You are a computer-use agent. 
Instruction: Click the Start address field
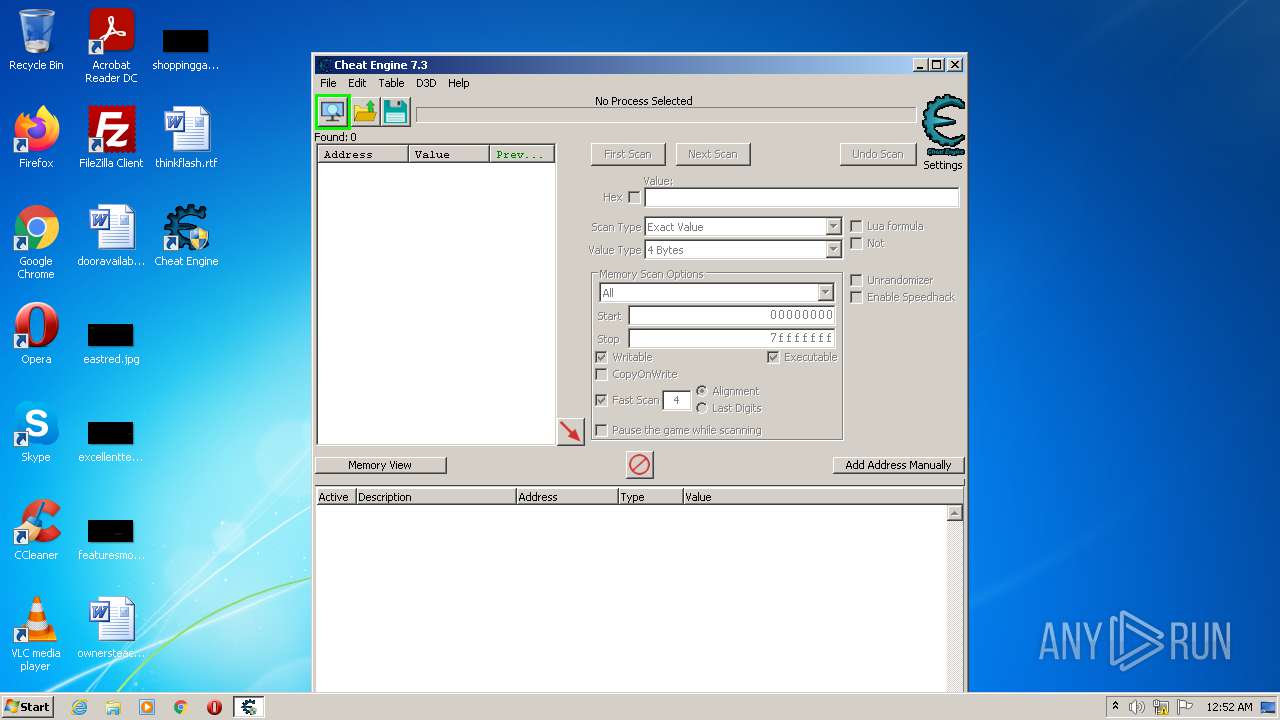tap(732, 315)
